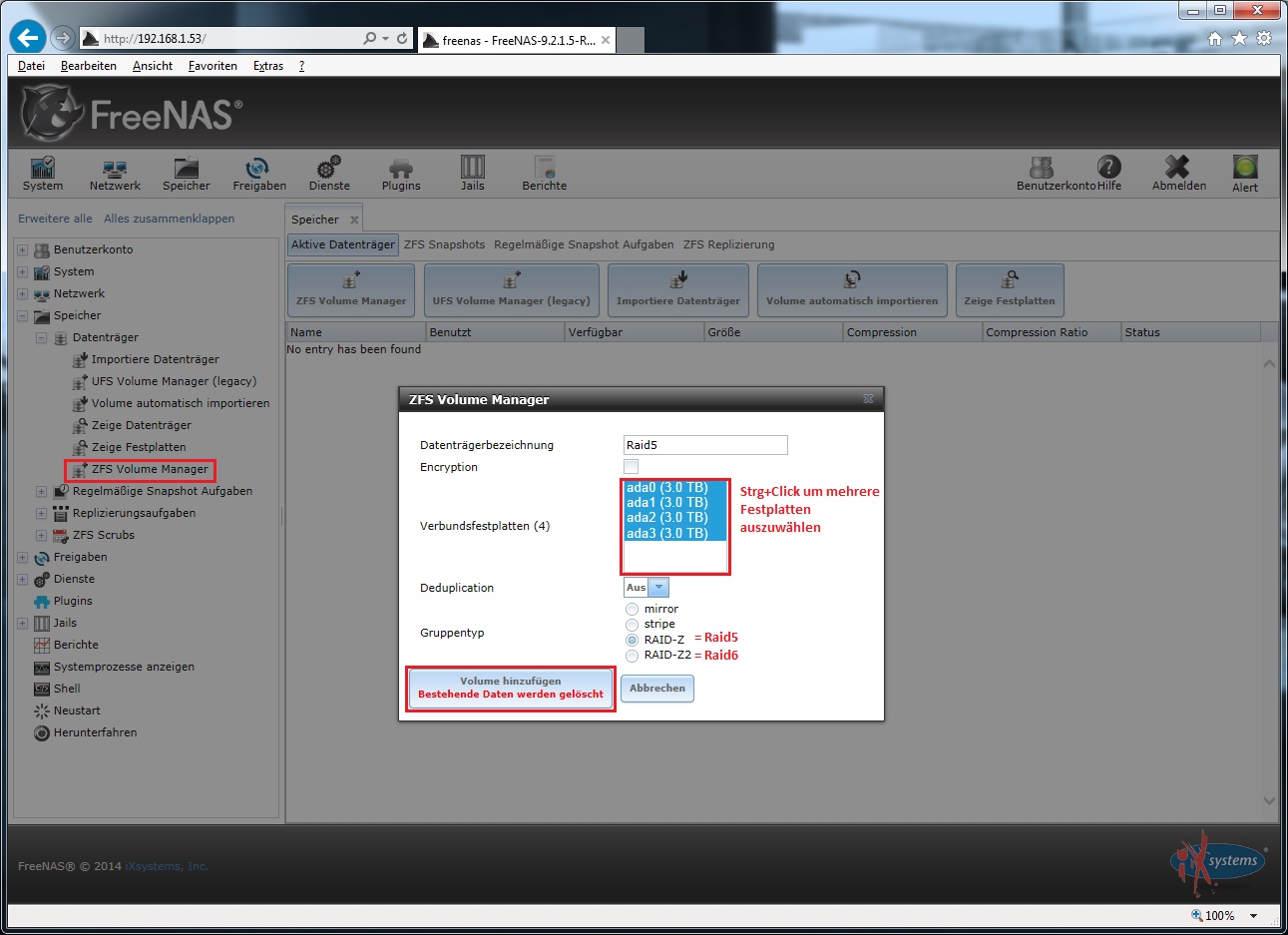Expand the Replizierungsaufgaben tree node
This screenshot has width=1288, height=935.
41,513
